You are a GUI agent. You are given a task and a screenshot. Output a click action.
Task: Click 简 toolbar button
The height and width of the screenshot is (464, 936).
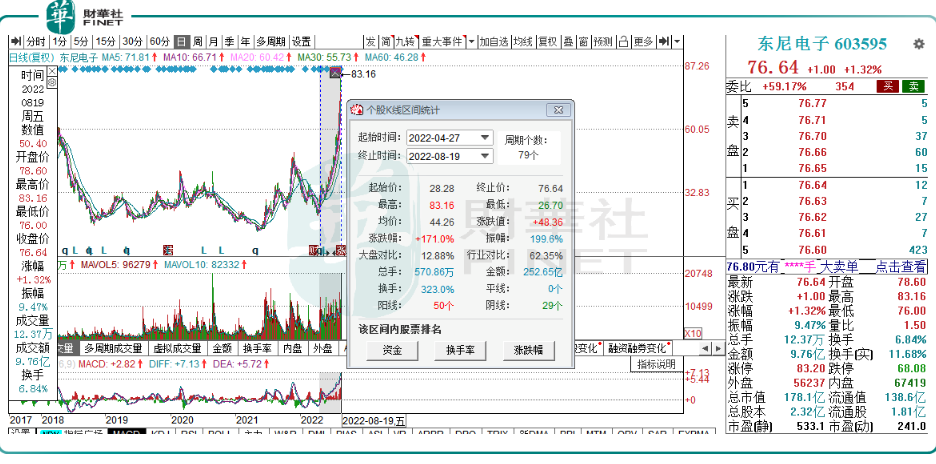coord(387,42)
